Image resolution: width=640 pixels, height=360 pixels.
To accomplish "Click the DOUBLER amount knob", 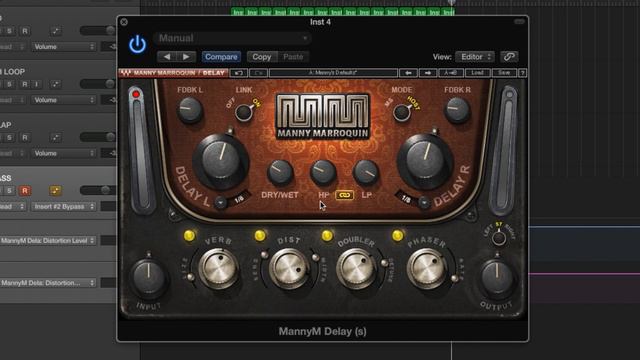I will (356, 268).
